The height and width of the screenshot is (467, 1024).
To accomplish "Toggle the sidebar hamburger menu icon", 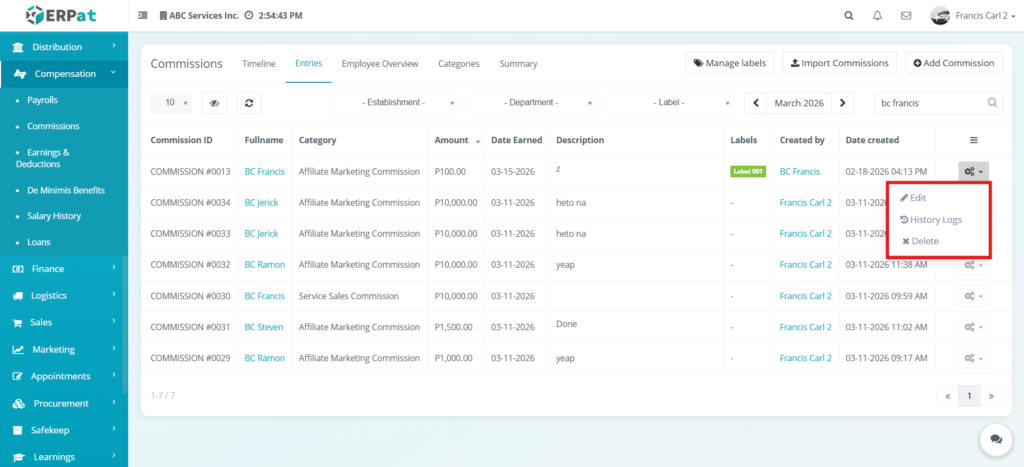I will pyautogui.click(x=142, y=16).
